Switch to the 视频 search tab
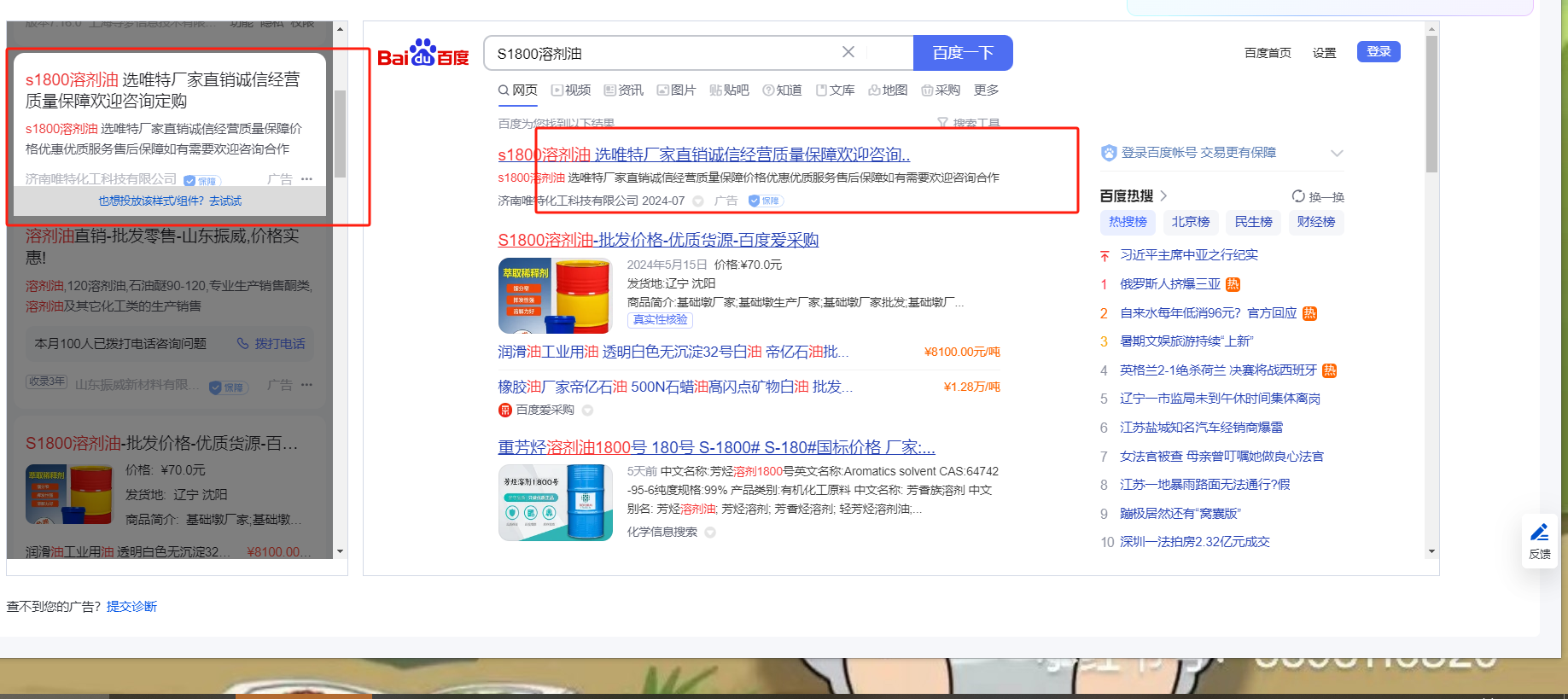This screenshot has height=699, width=1568. tap(571, 90)
